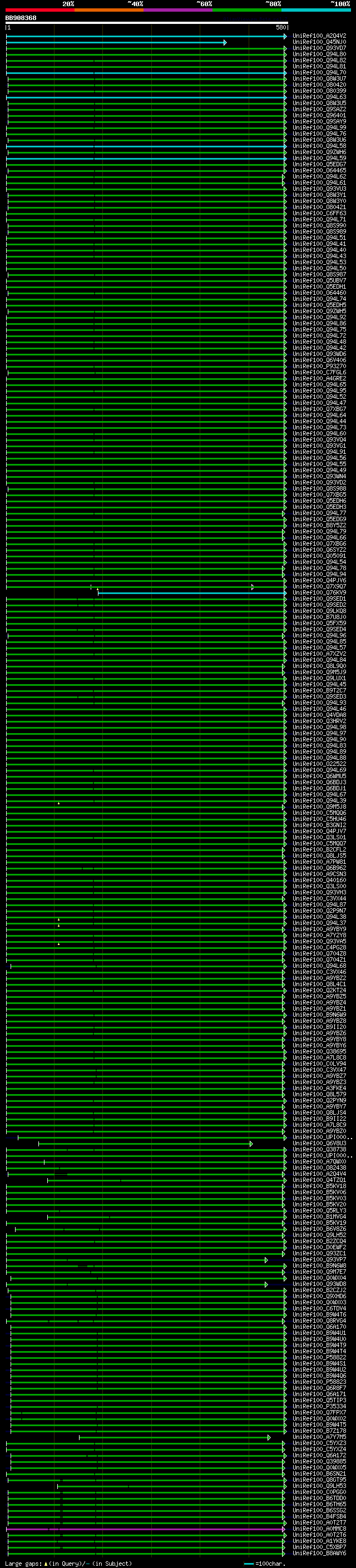Click the hit label UniRef100_Q94L58
Image resolution: width=356 pixels, height=1568 pixels.
(x=319, y=146)
